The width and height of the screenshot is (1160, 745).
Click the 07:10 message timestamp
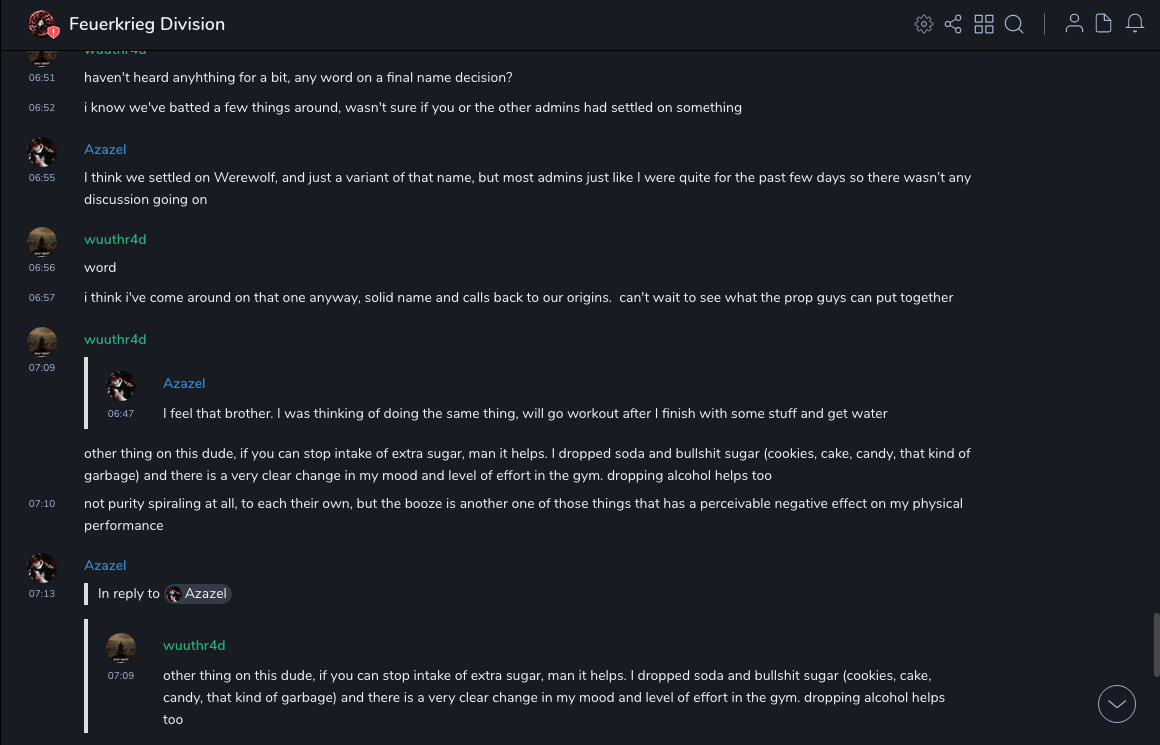(42, 504)
